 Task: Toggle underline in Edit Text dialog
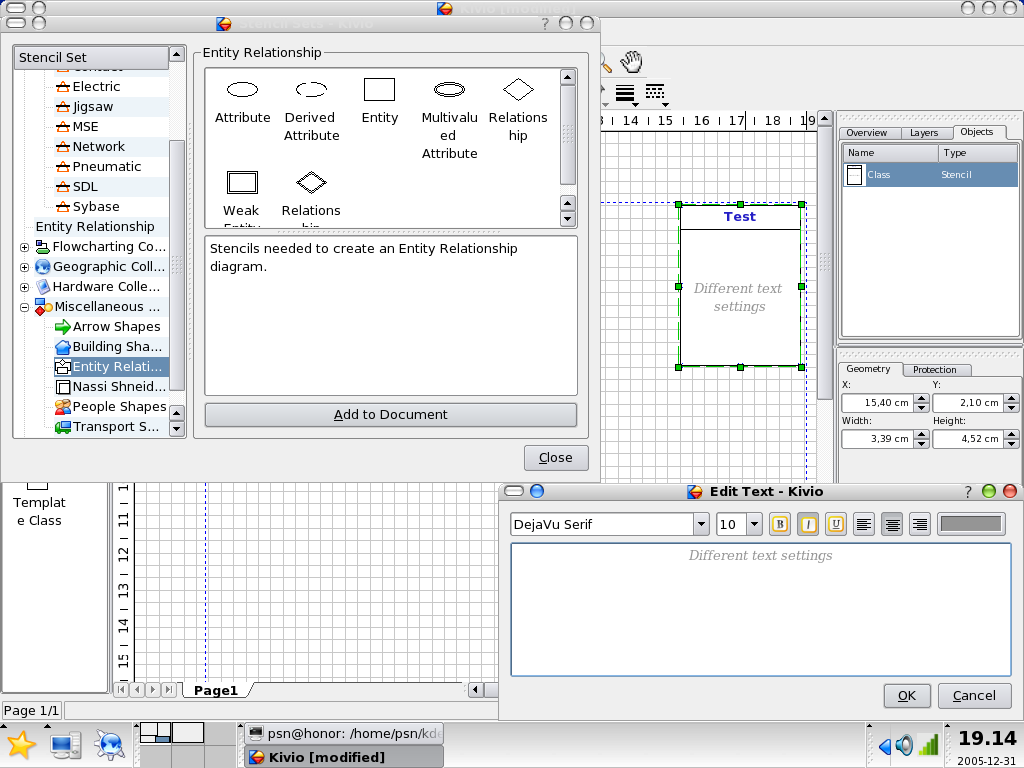point(836,524)
